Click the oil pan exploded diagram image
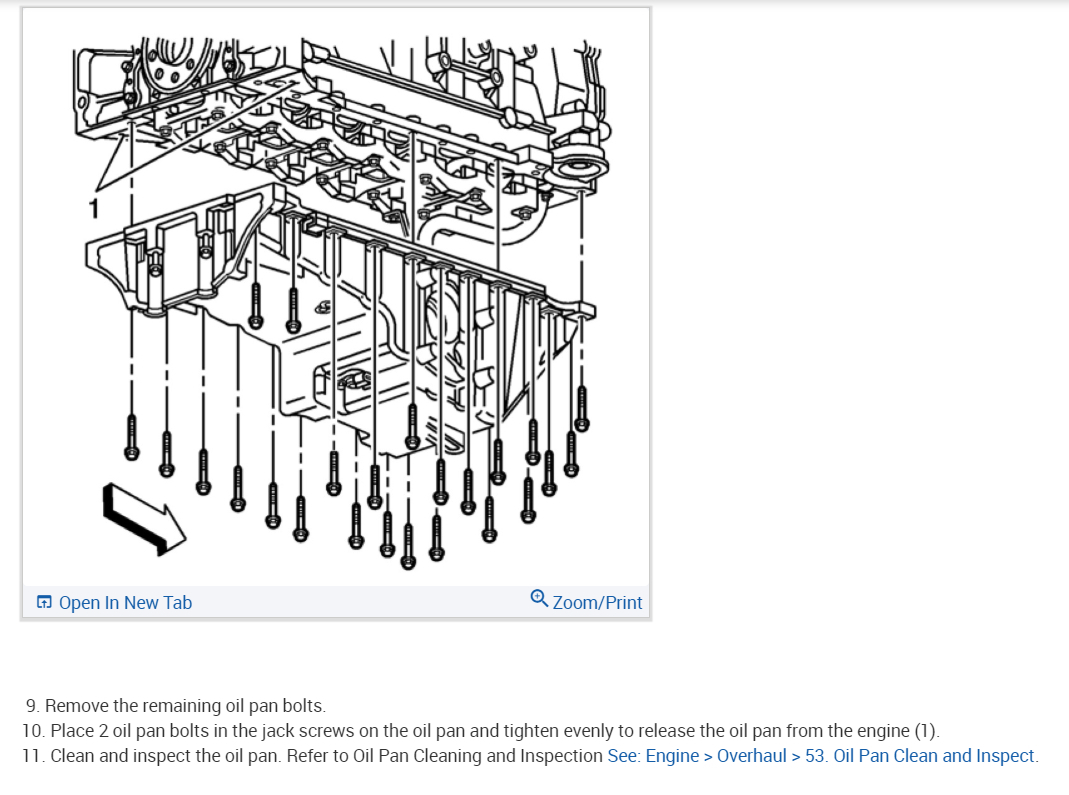The image size is (1069, 795). tap(336, 297)
